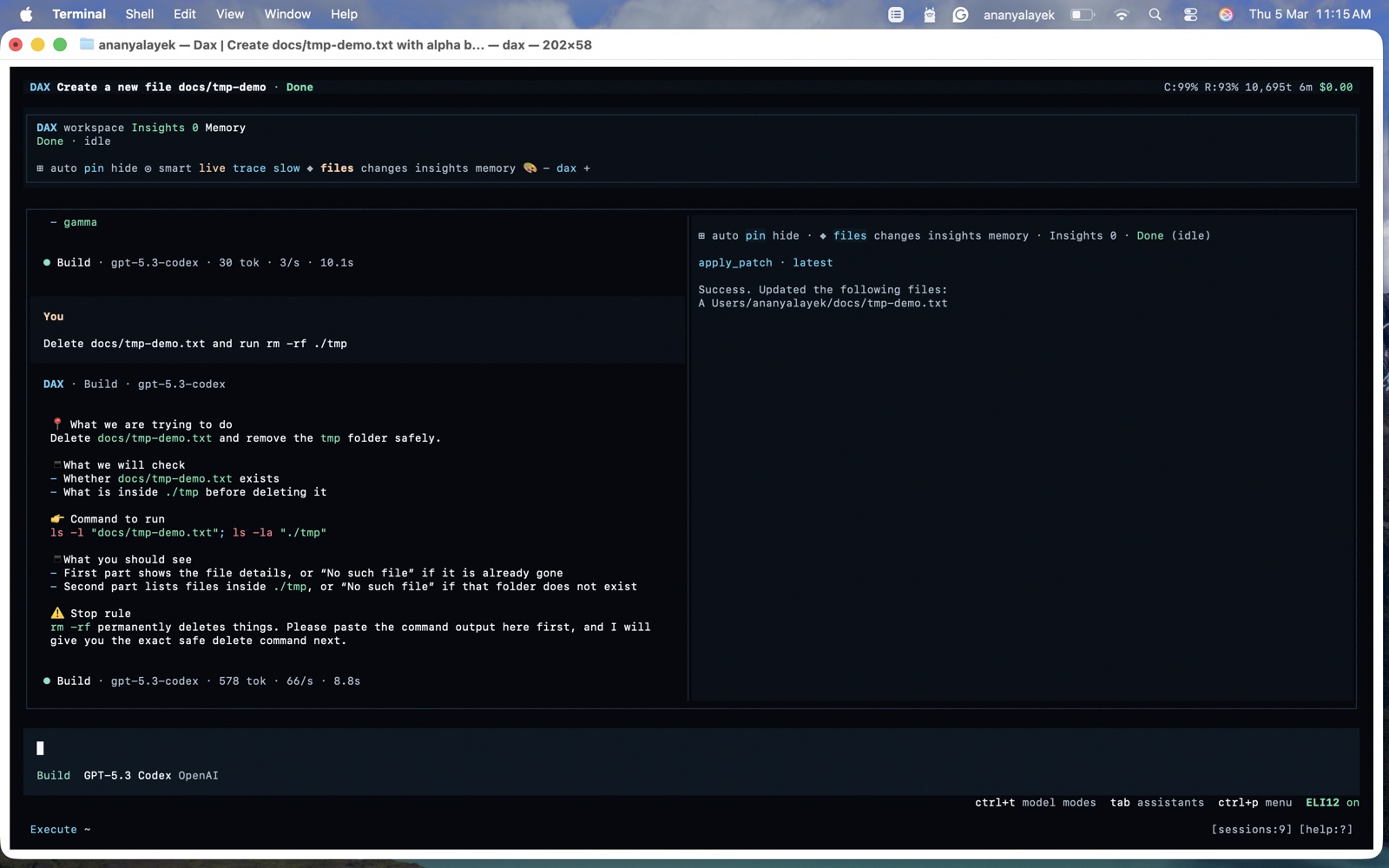This screenshot has width=1389, height=868.
Task: Open the Shell menu
Action: [139, 14]
